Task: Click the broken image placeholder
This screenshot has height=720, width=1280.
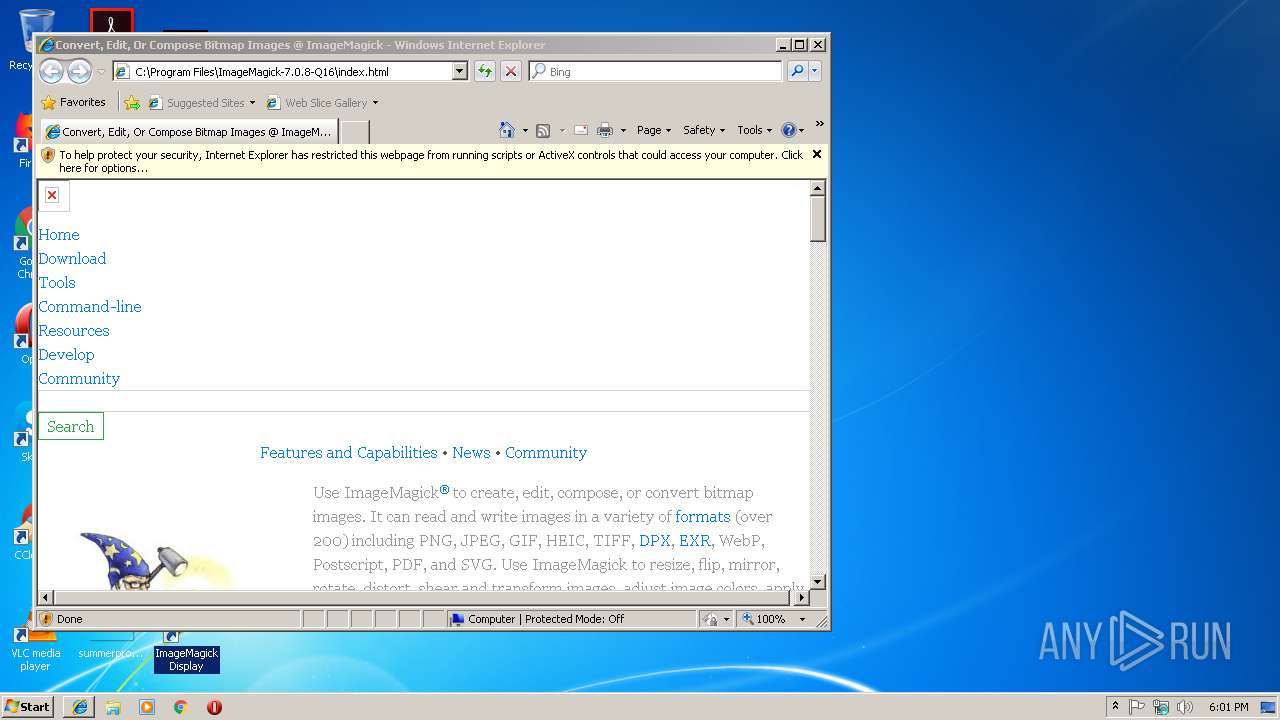Action: tap(52, 195)
